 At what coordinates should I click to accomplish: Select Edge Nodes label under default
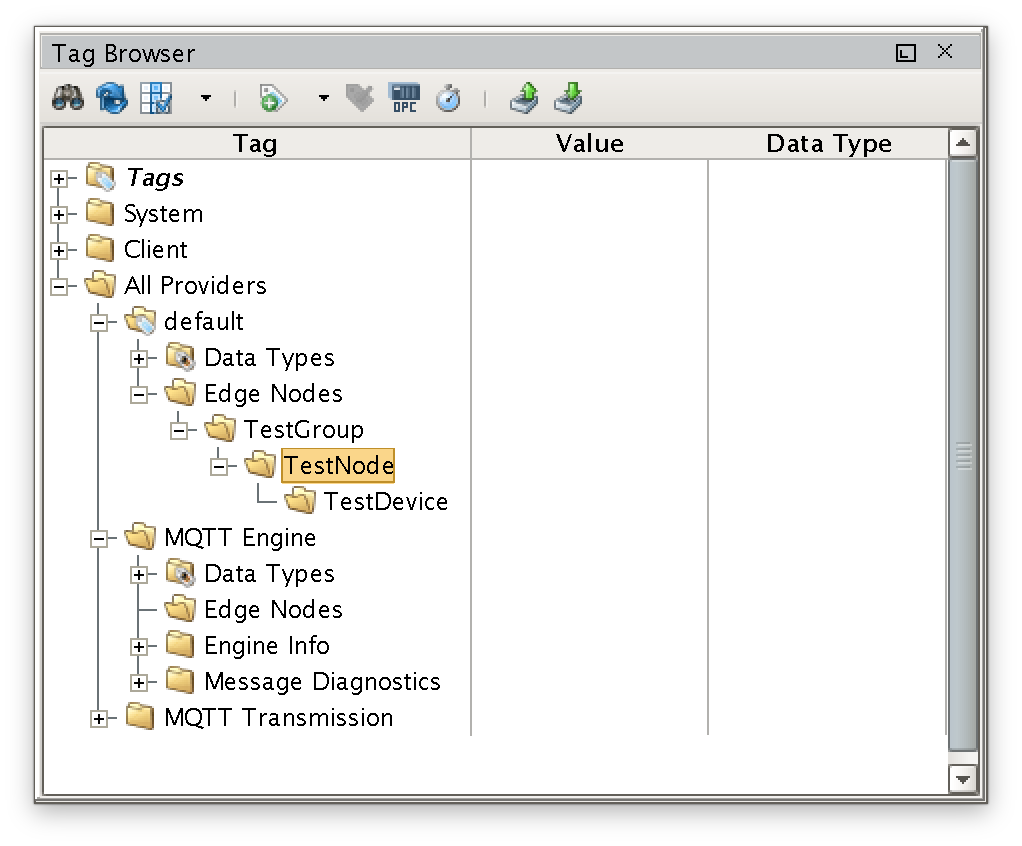tap(272, 394)
